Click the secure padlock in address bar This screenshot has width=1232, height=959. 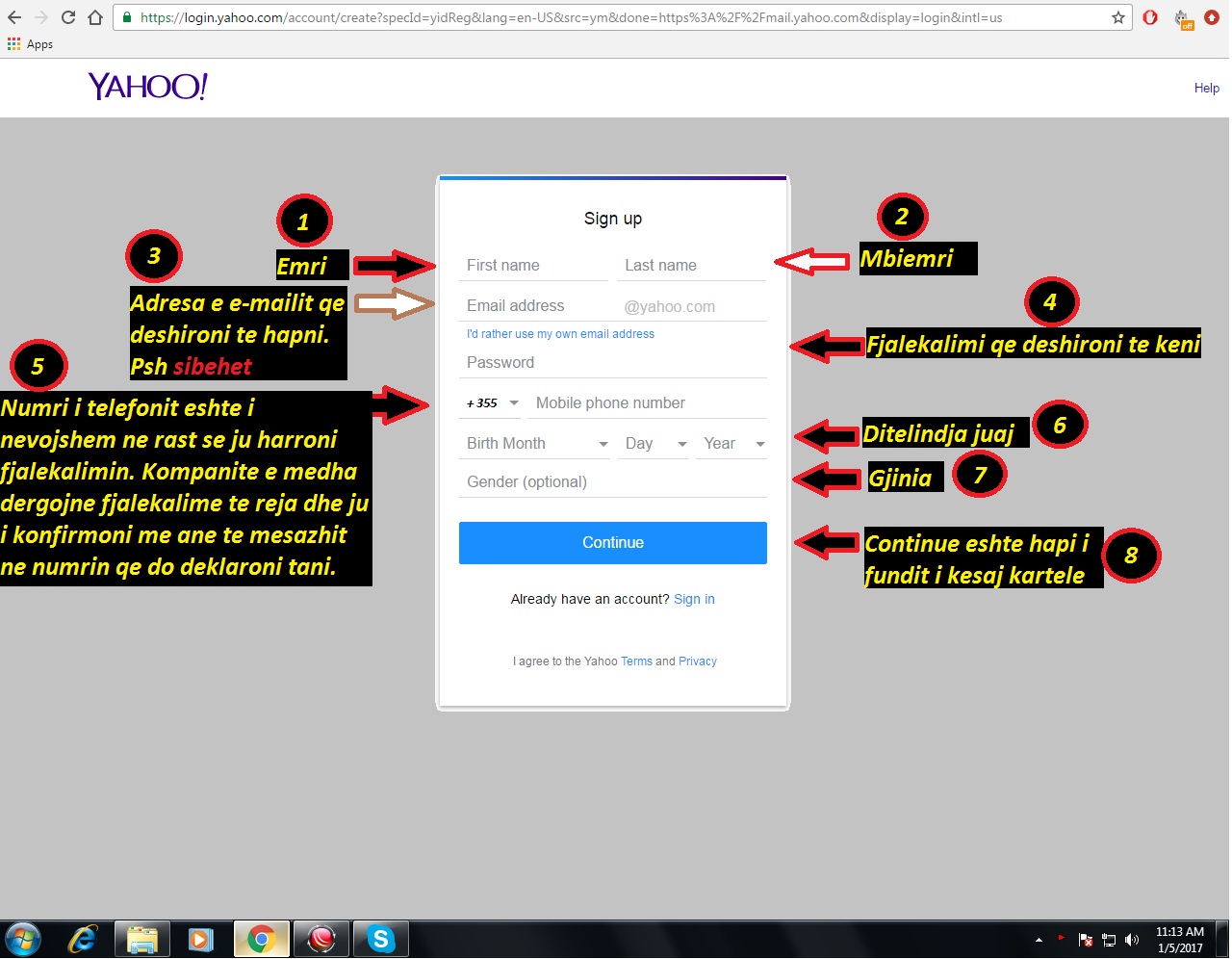[x=126, y=17]
